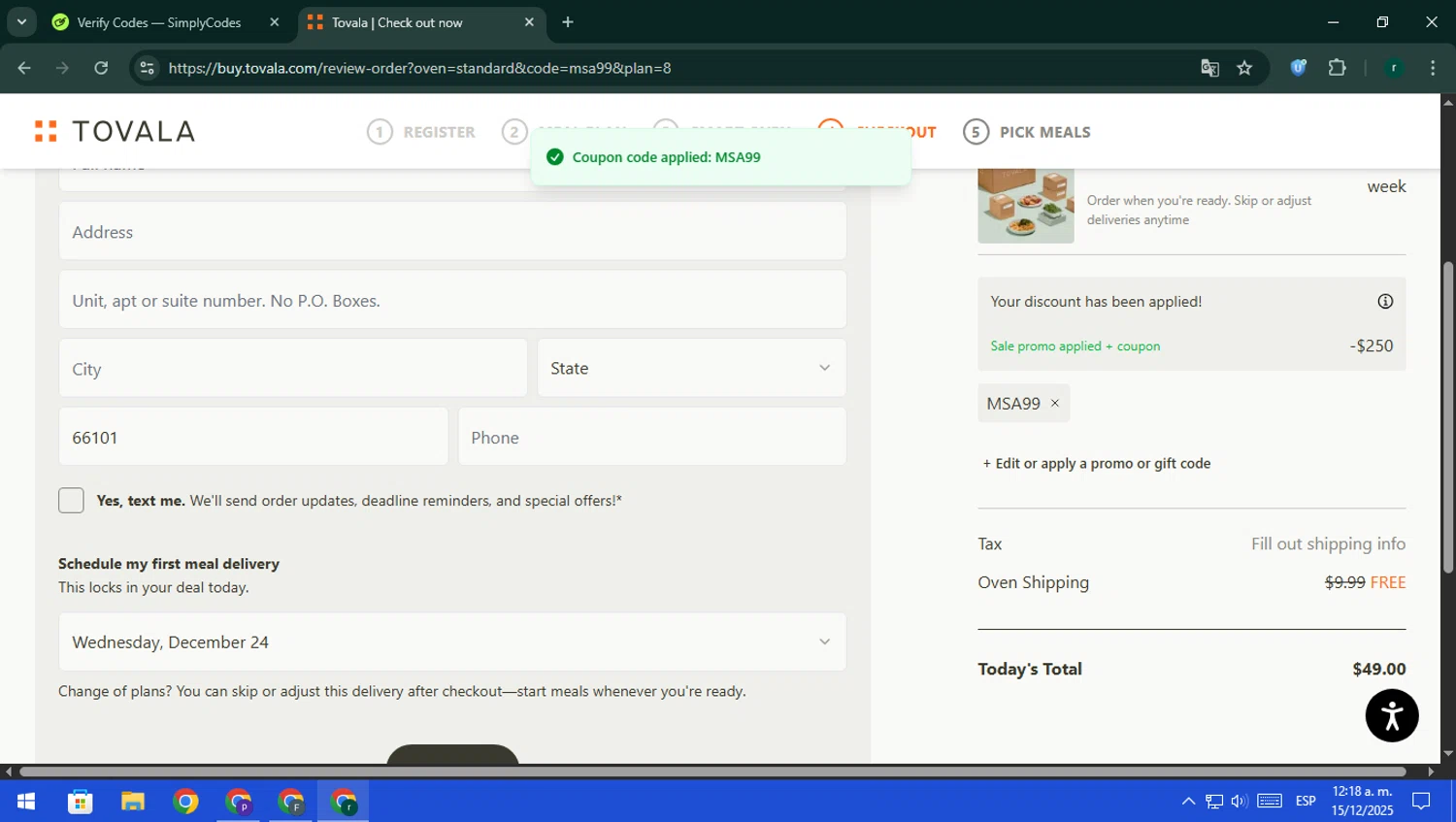Click the Sale promo applied + coupon text
The image size is (1456, 822).
pos(1075,346)
